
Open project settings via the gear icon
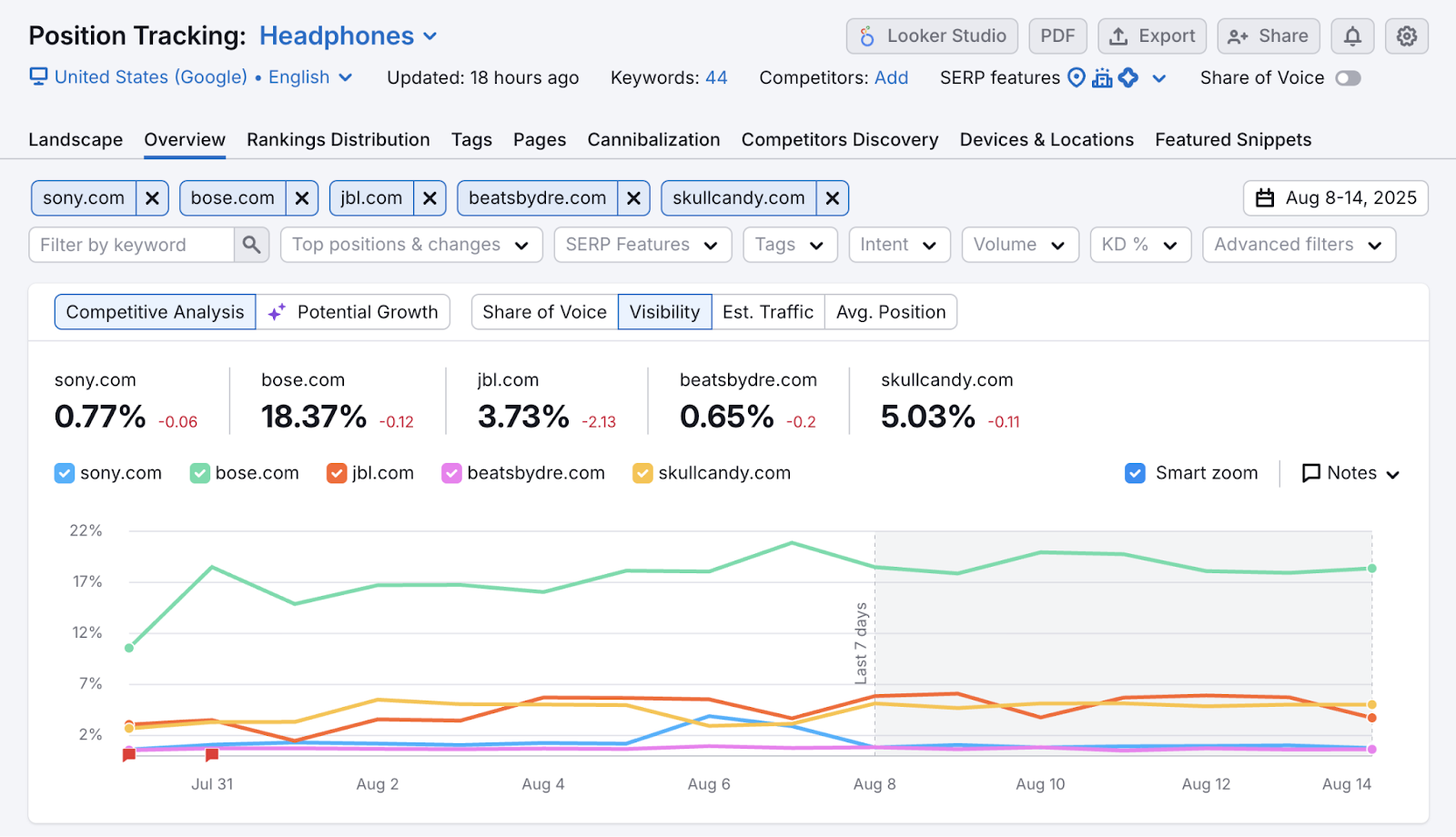point(1406,36)
